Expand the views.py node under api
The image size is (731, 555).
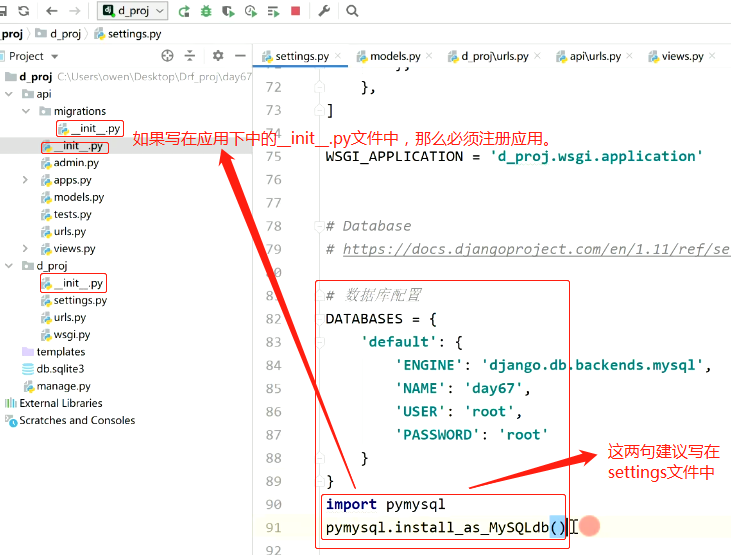pyautogui.click(x=25, y=248)
